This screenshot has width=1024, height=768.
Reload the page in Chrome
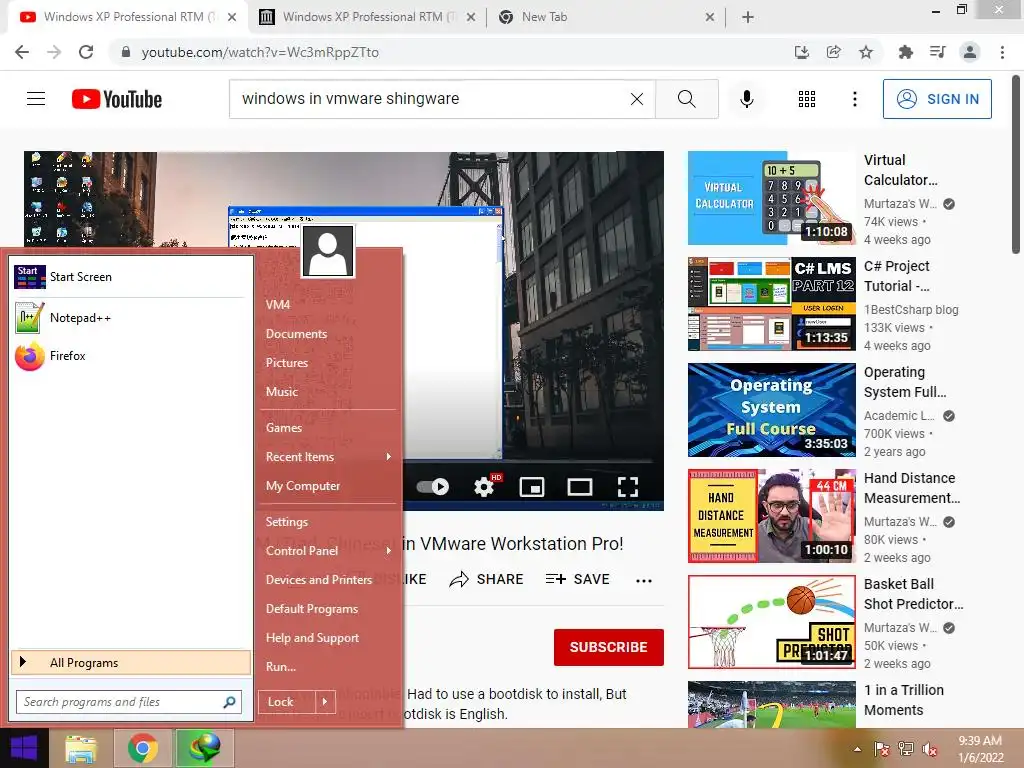86,52
